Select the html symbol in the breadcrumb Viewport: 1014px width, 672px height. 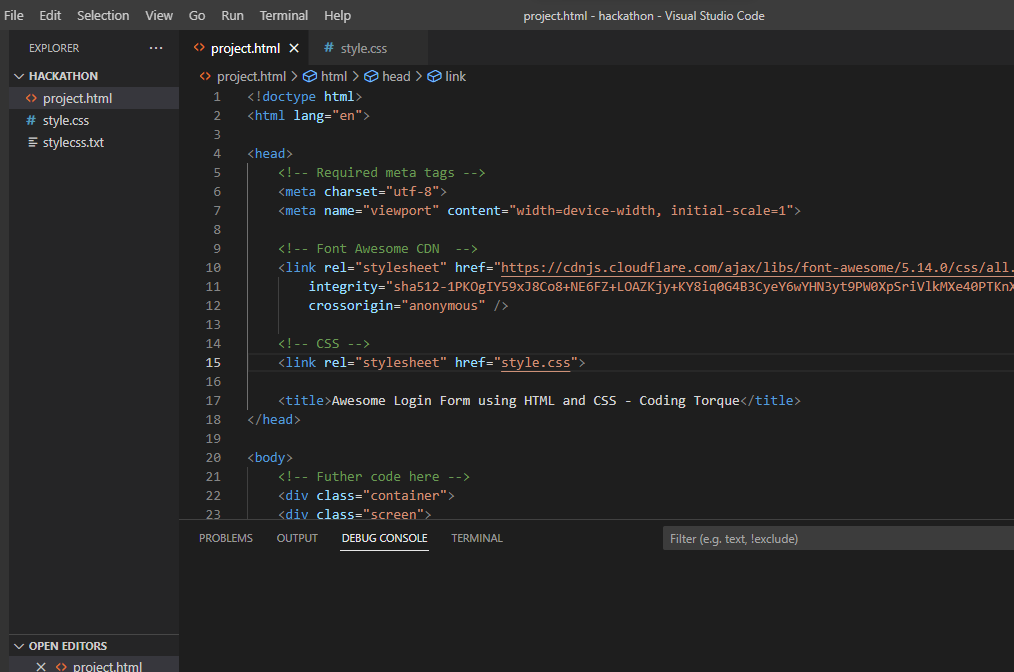click(325, 76)
